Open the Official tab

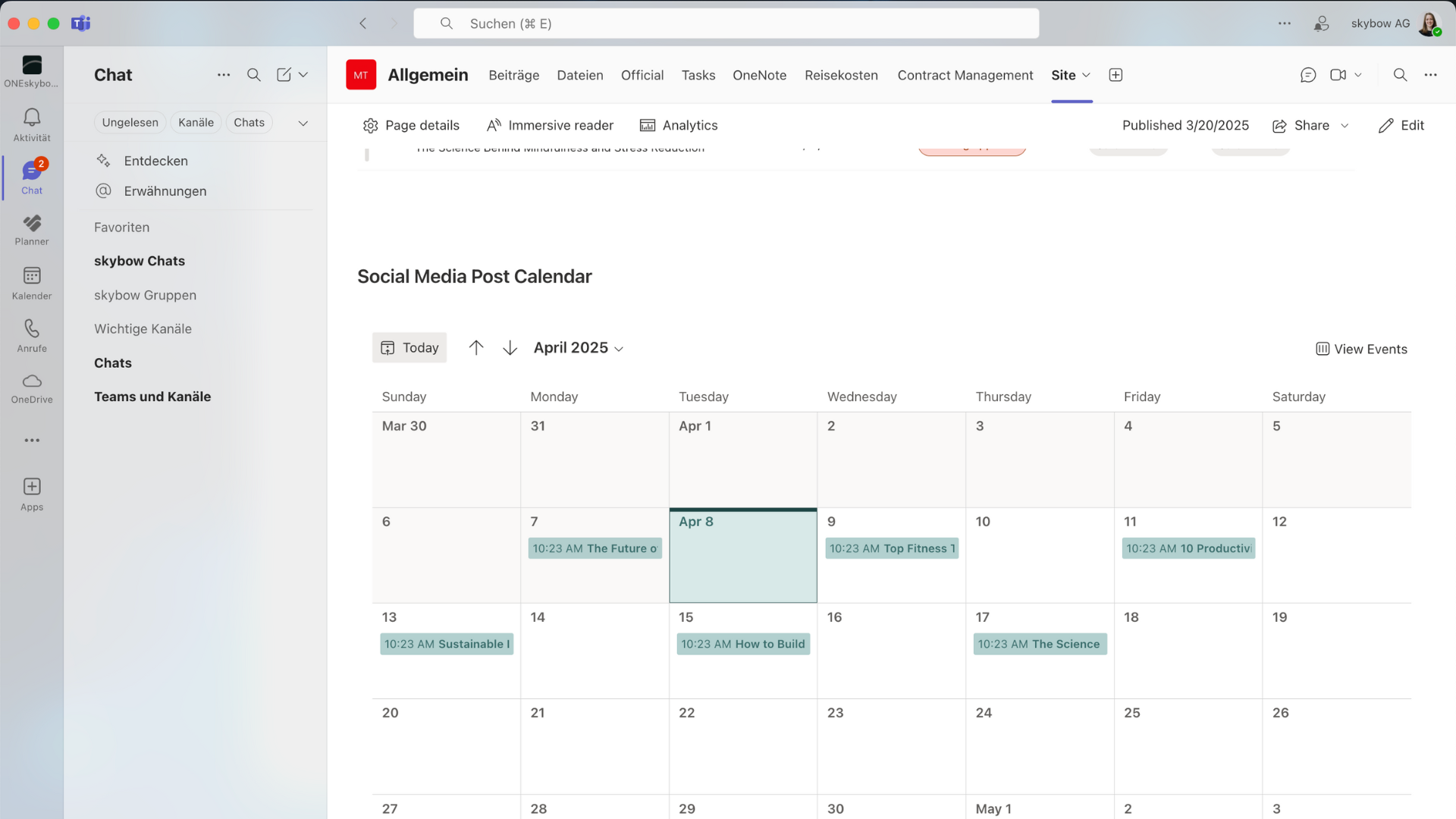tap(642, 75)
